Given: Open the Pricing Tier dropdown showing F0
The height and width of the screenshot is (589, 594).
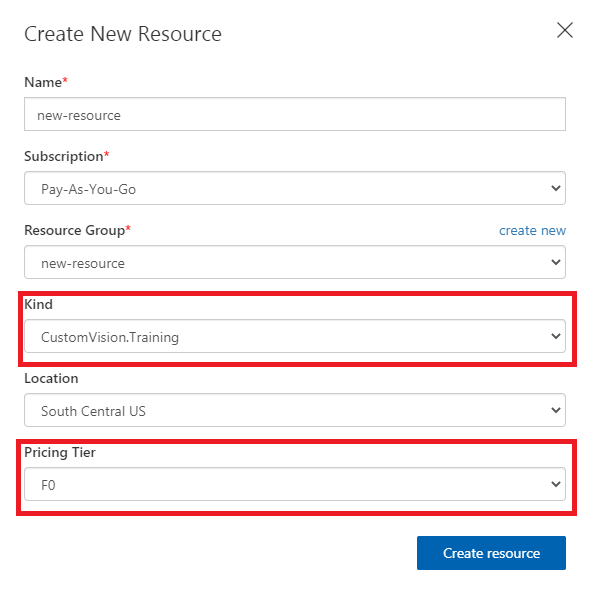Looking at the screenshot, I should pyautogui.click(x=295, y=484).
